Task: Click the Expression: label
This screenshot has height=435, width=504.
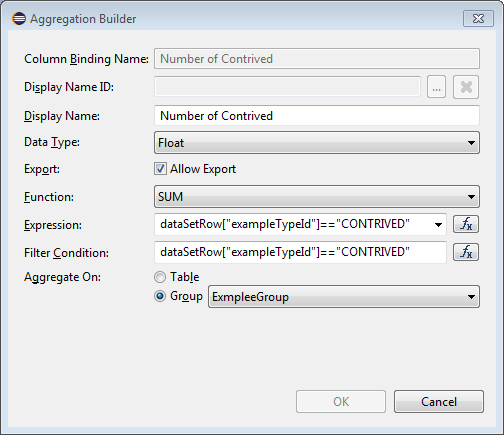Action: tap(53, 225)
